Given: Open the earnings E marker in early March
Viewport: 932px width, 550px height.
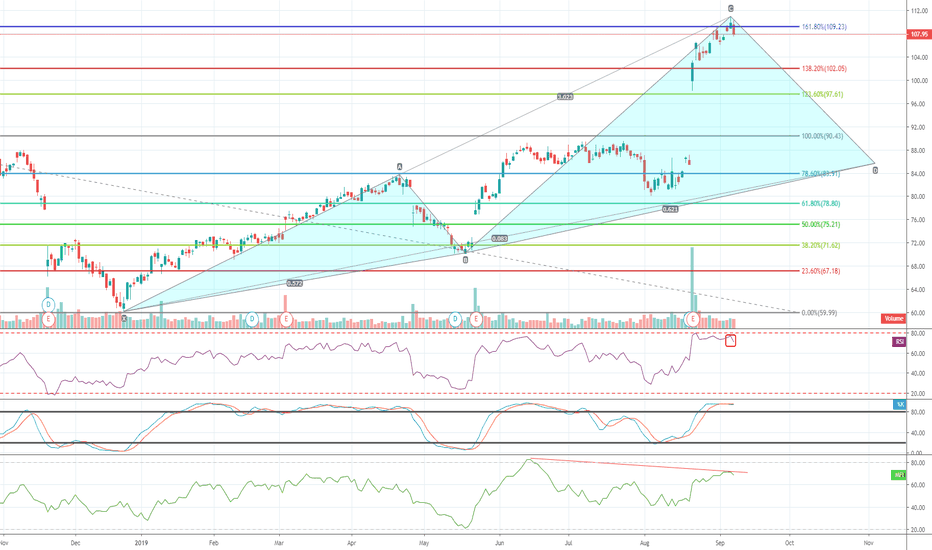Looking at the screenshot, I should [286, 319].
